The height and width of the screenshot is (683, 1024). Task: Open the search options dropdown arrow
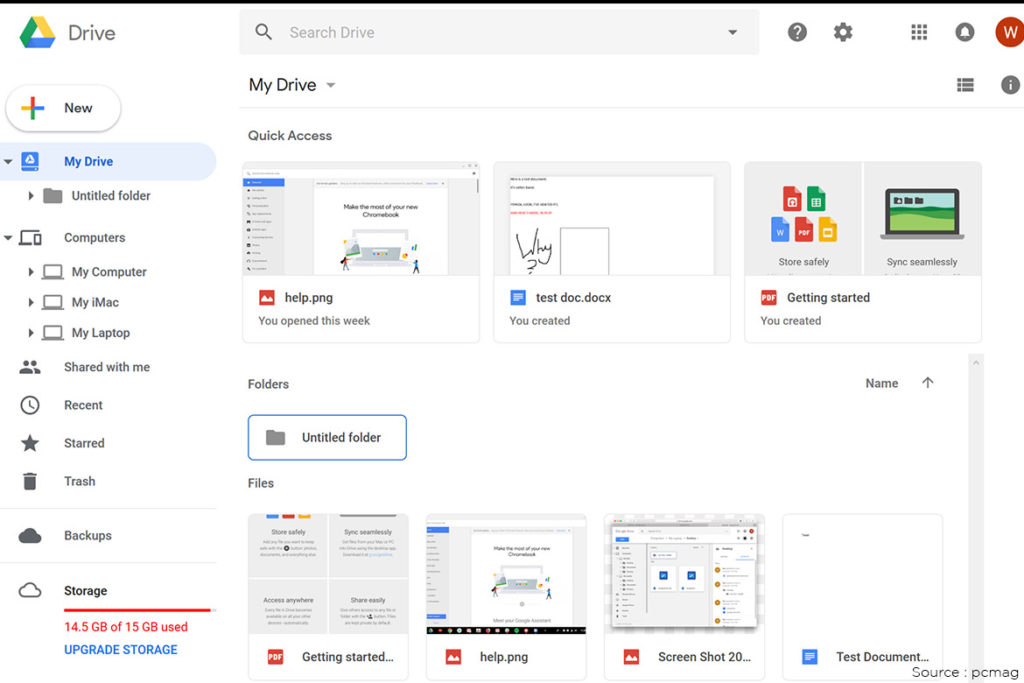point(733,32)
